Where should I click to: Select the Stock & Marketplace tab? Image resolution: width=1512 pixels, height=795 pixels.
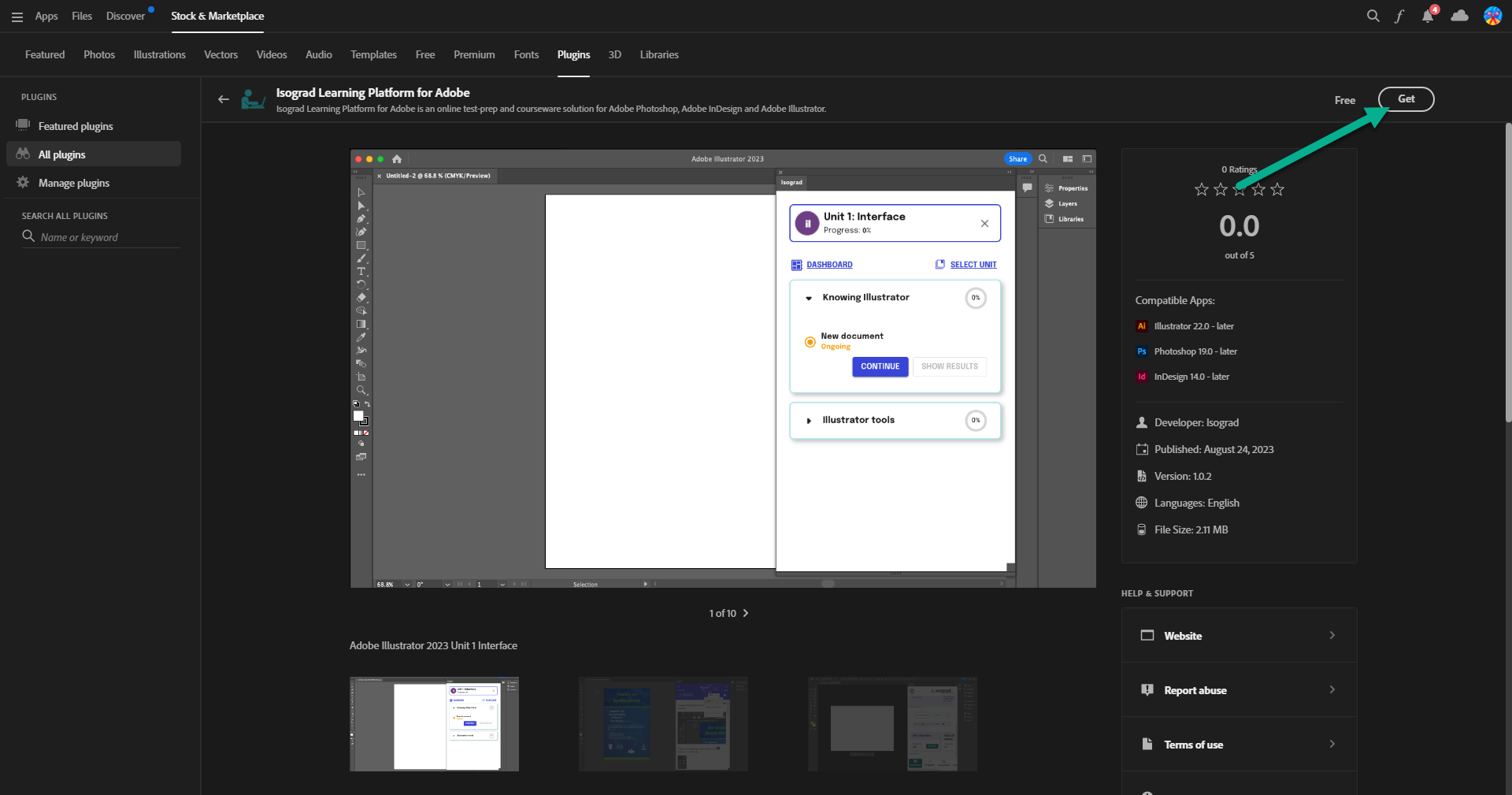click(217, 16)
